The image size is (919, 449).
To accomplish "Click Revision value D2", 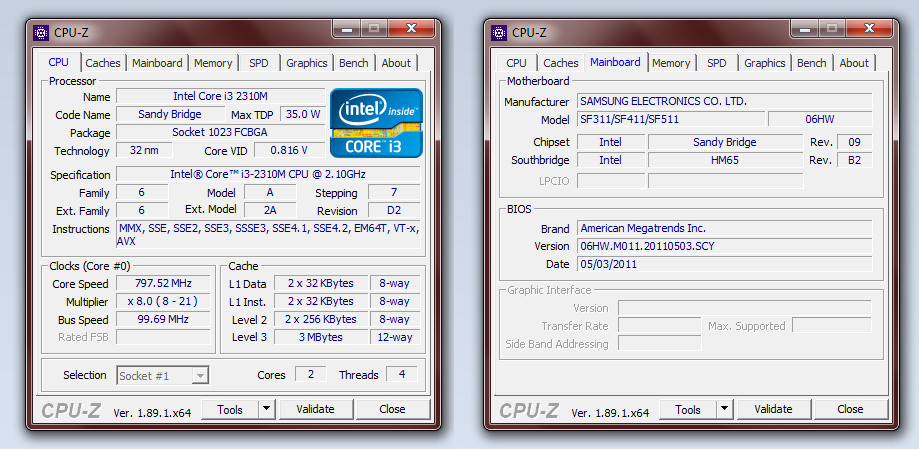I will (x=394, y=210).
